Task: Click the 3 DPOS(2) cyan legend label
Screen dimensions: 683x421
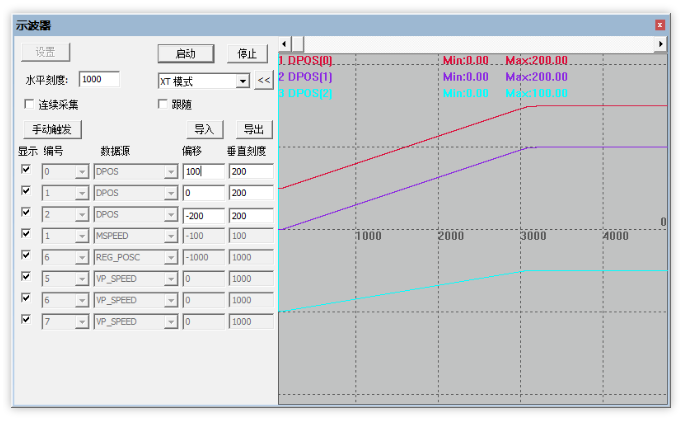Action: click(306, 93)
